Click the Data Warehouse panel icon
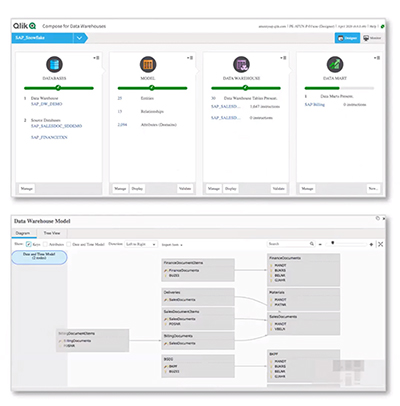400x406 pixels. tap(241, 64)
